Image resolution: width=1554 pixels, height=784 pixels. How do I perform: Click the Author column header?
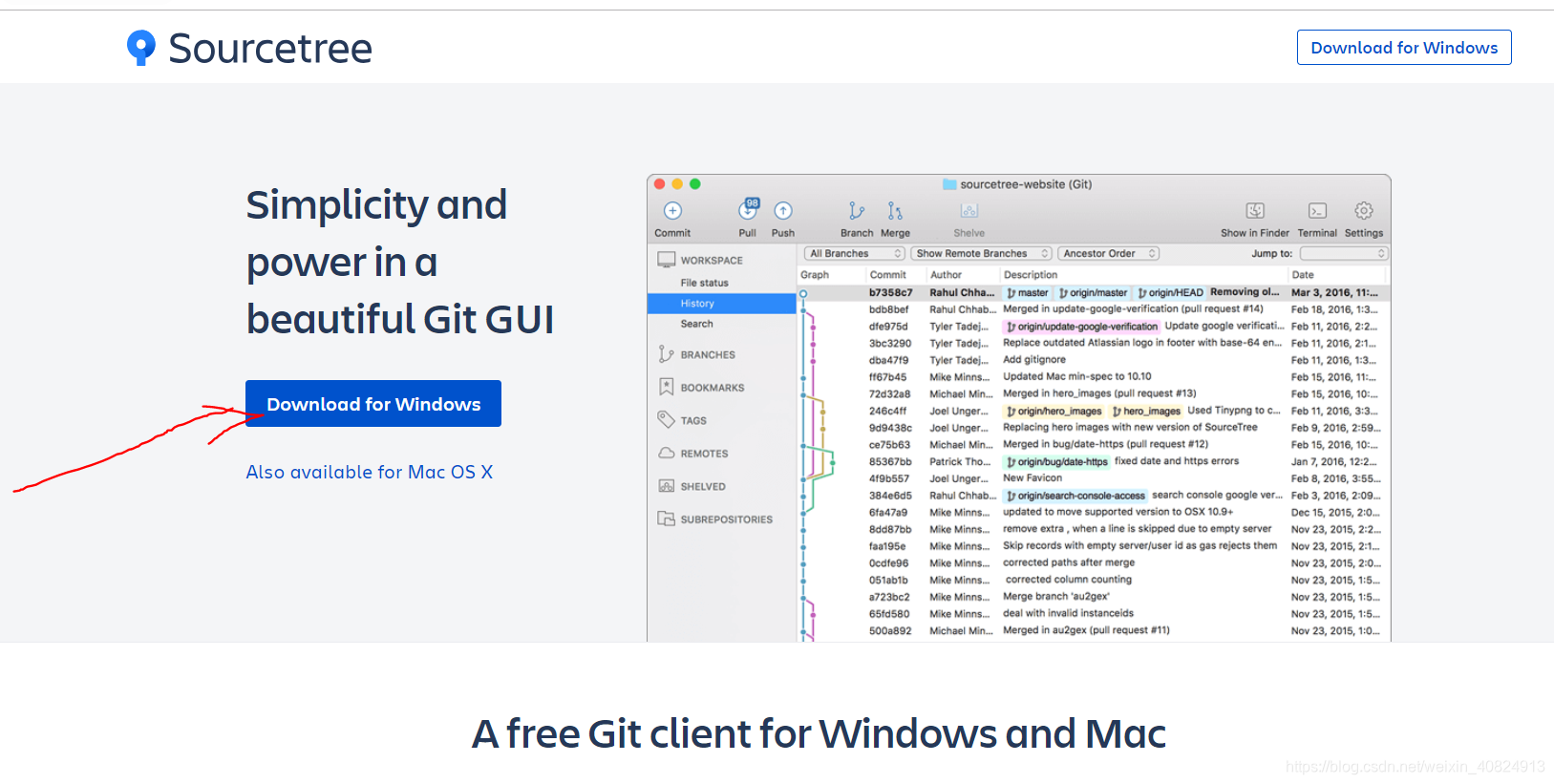tap(946, 275)
